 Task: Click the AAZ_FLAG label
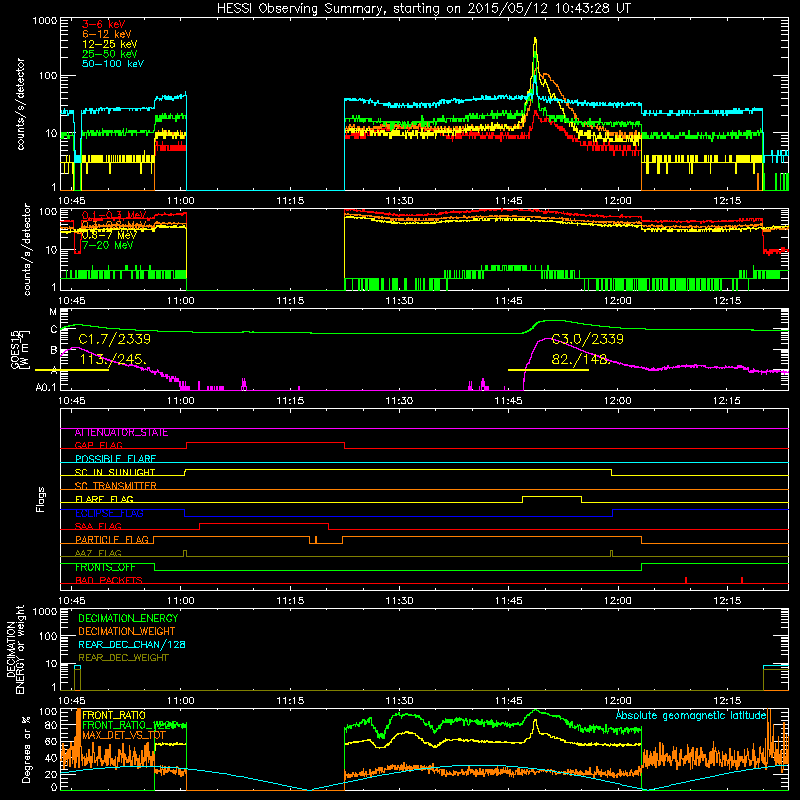(98, 554)
